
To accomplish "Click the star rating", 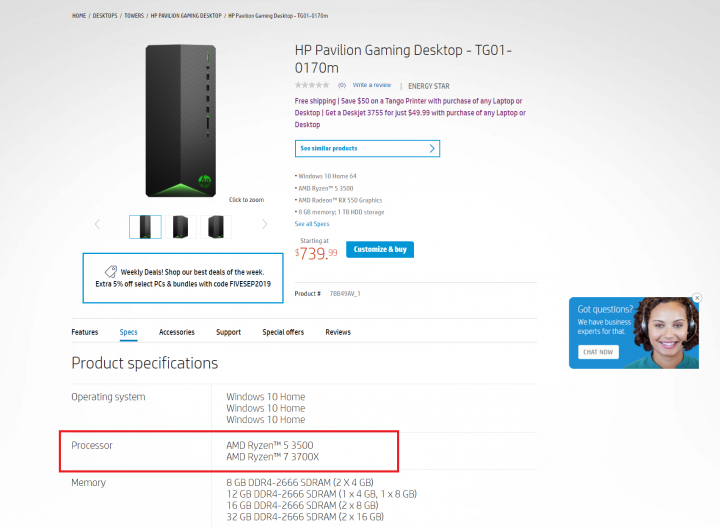I will pos(312,85).
